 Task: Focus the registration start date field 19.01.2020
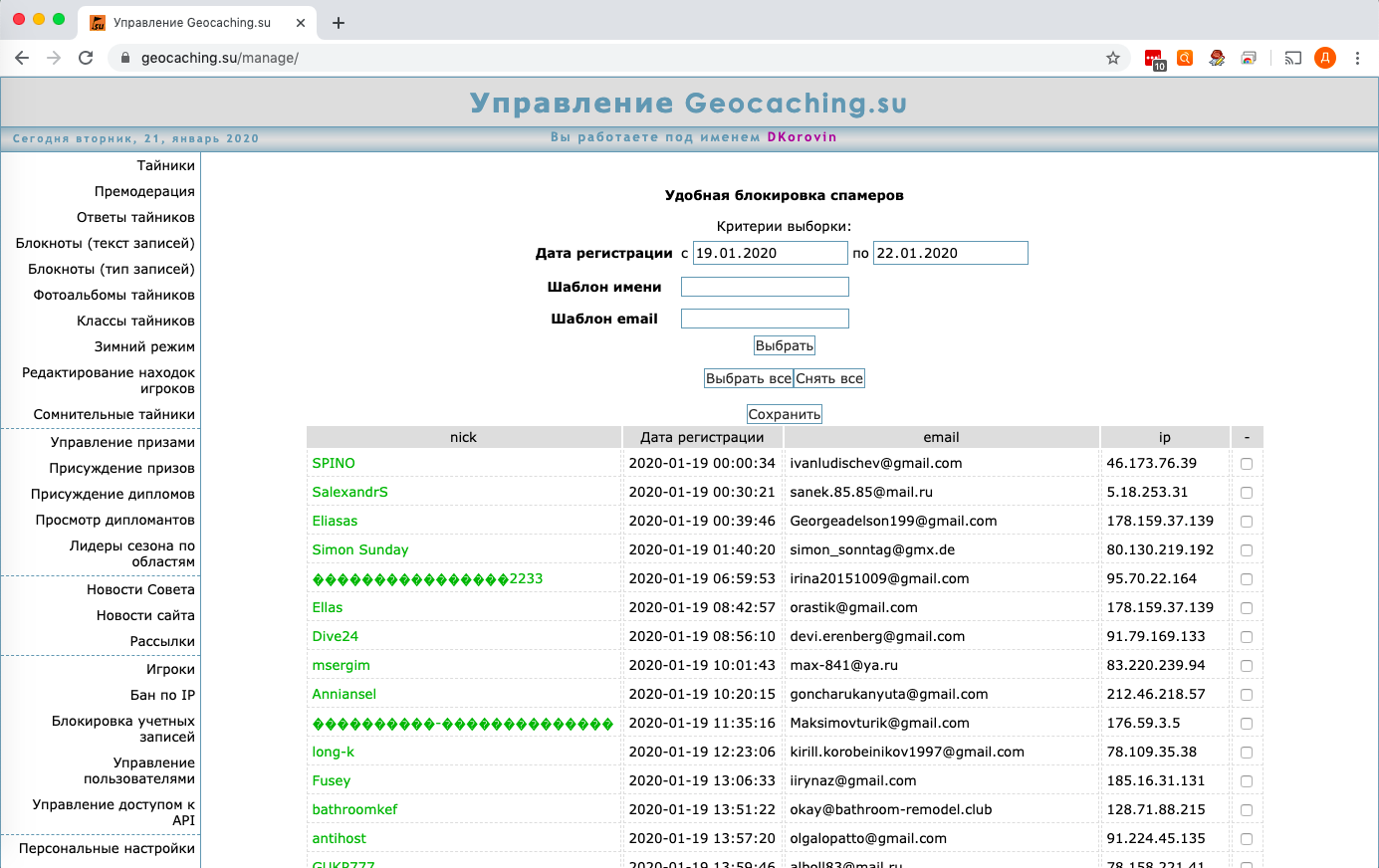770,253
